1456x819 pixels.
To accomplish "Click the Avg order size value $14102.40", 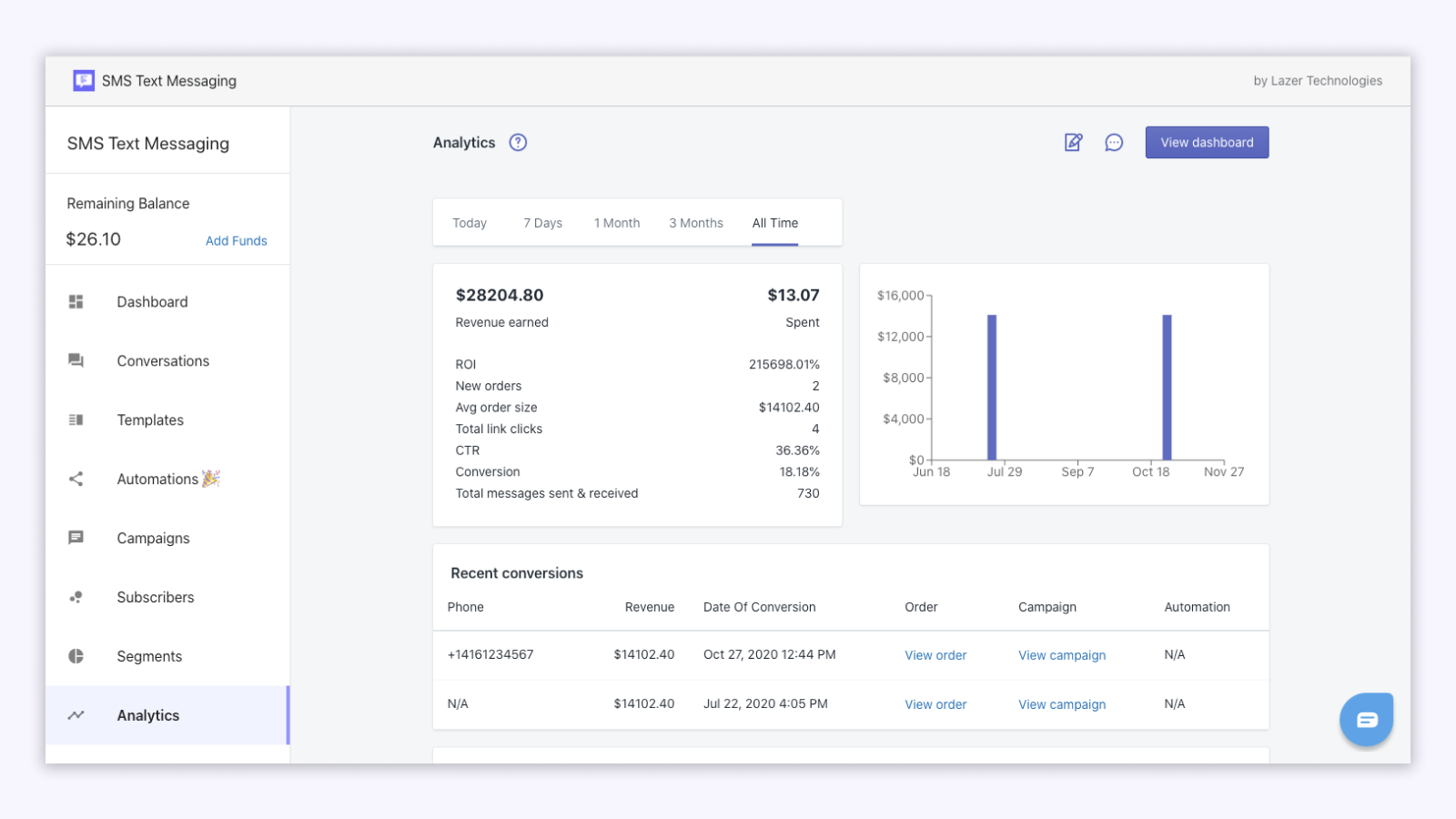I will click(789, 408).
